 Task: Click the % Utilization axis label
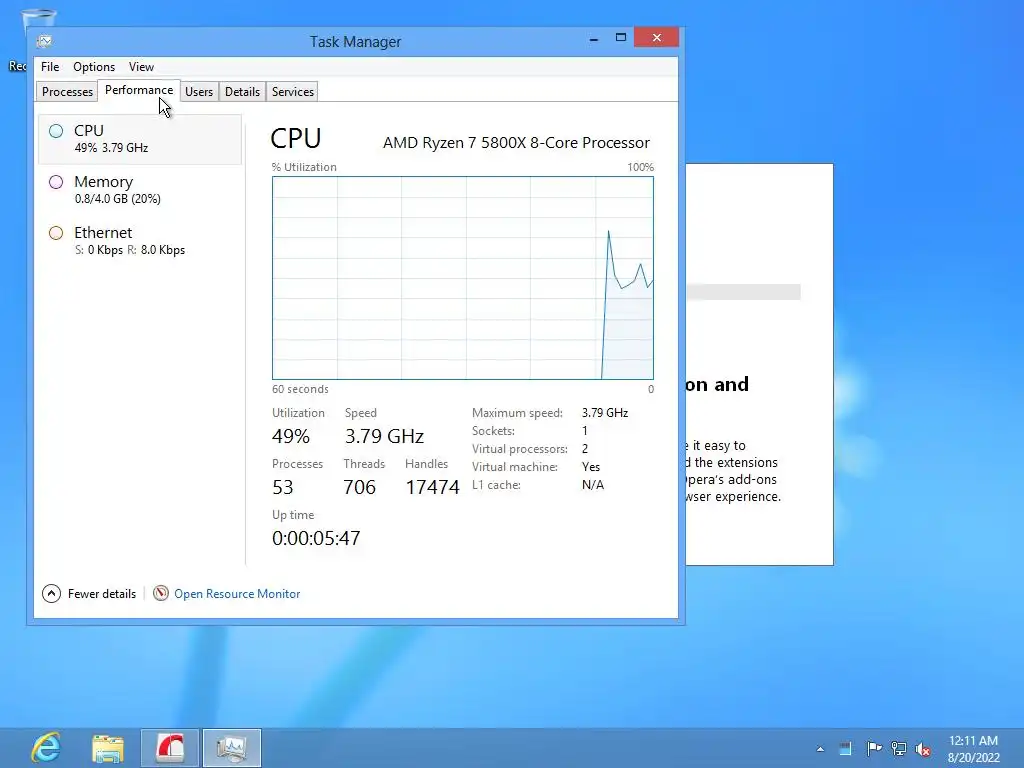pyautogui.click(x=304, y=167)
